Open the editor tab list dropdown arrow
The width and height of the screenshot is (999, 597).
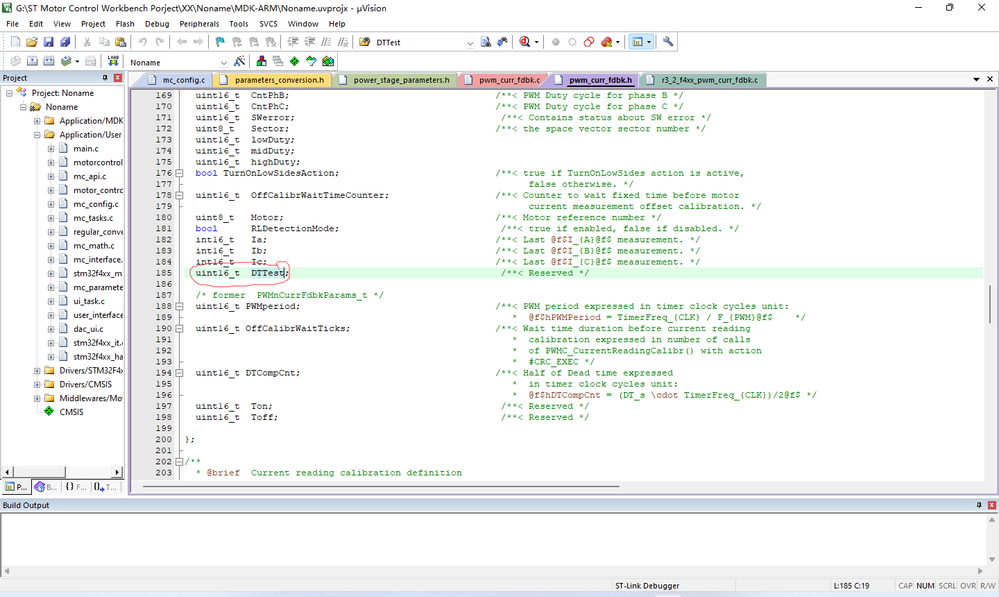(x=976, y=80)
